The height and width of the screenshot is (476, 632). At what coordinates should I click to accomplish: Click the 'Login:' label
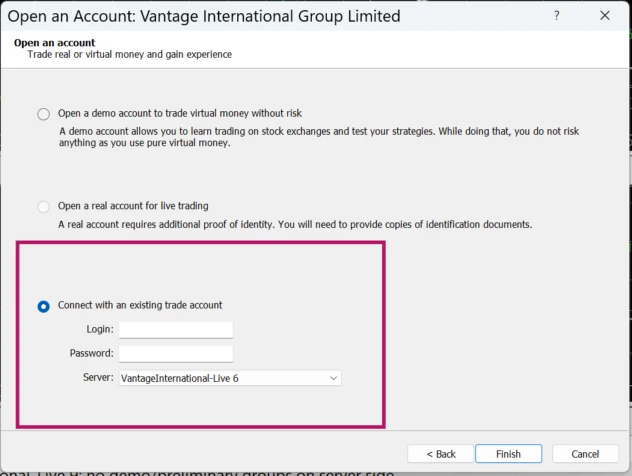(x=100, y=329)
